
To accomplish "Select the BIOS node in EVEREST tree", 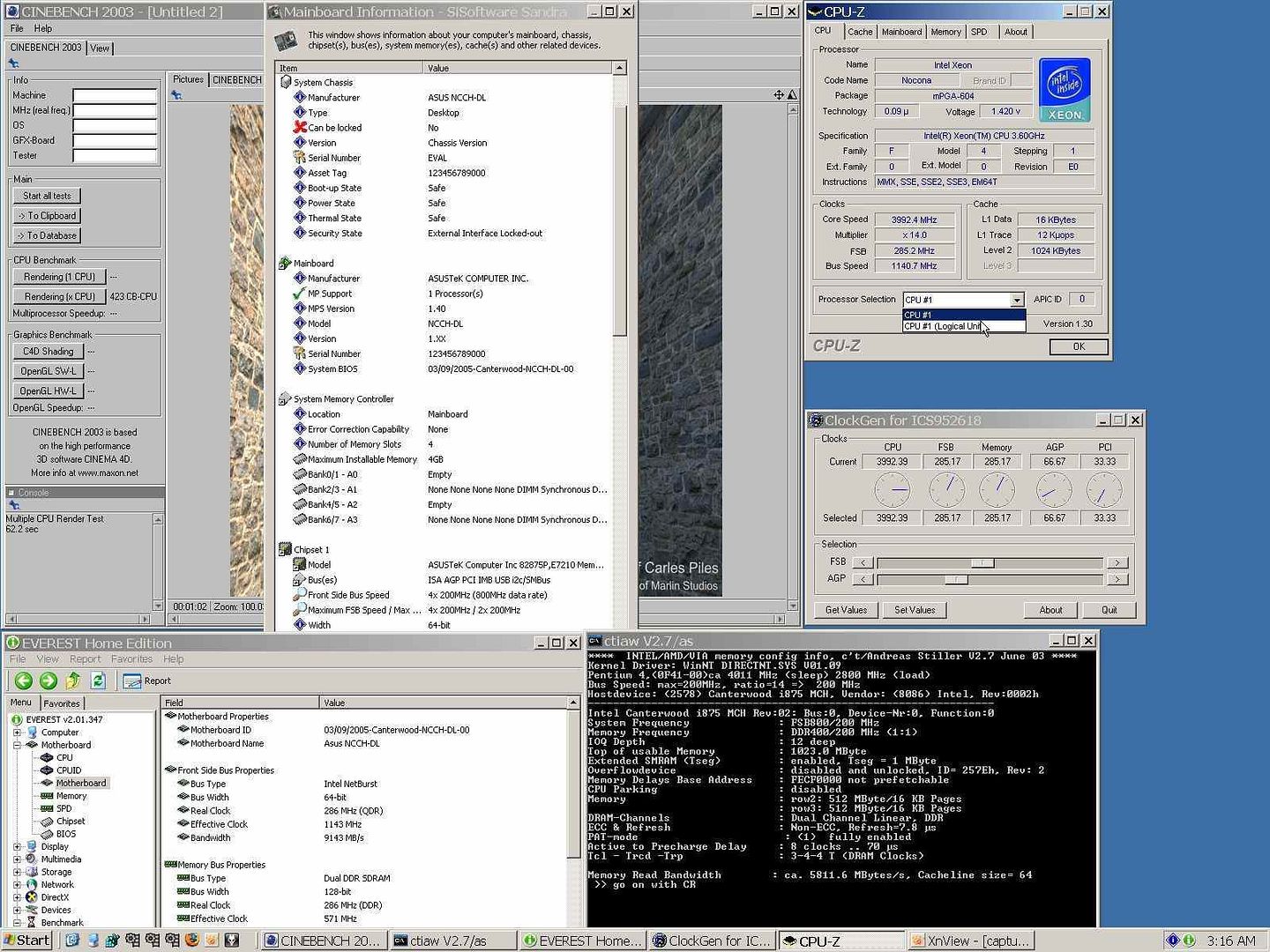I will 66,834.
